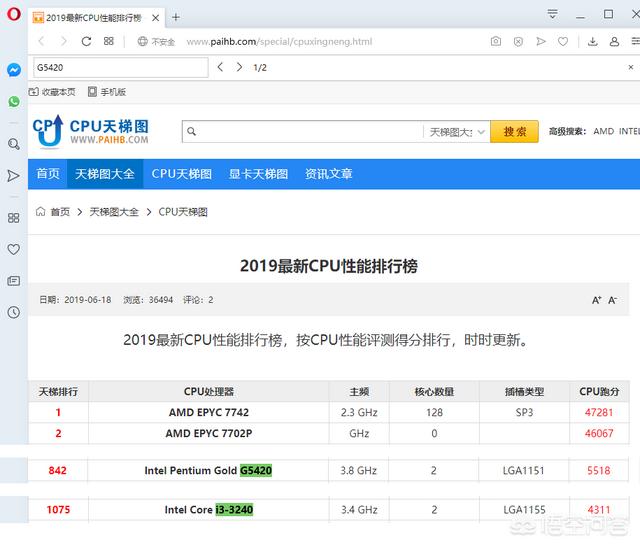The height and width of the screenshot is (547, 640).
Task: Jump to the next find match
Action: point(240,67)
